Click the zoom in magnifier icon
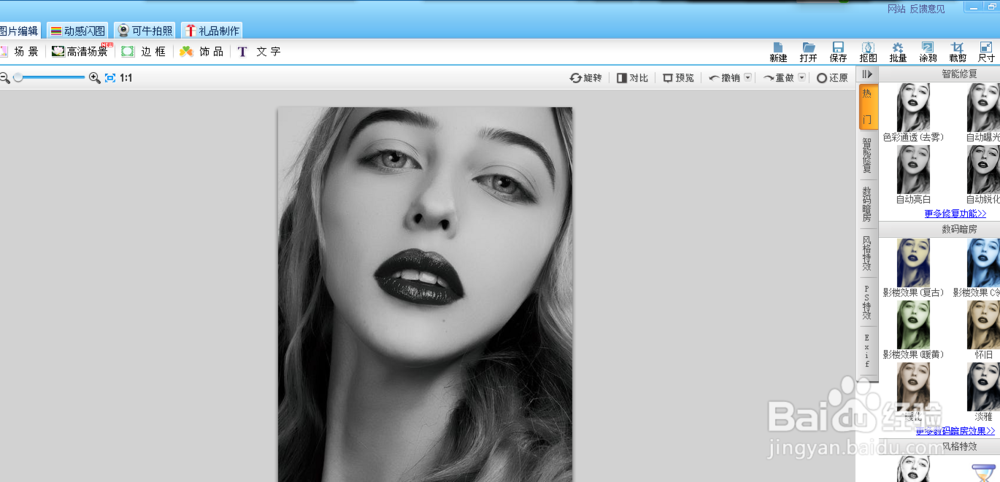Screen dimensions: 1000x482 coord(94,78)
